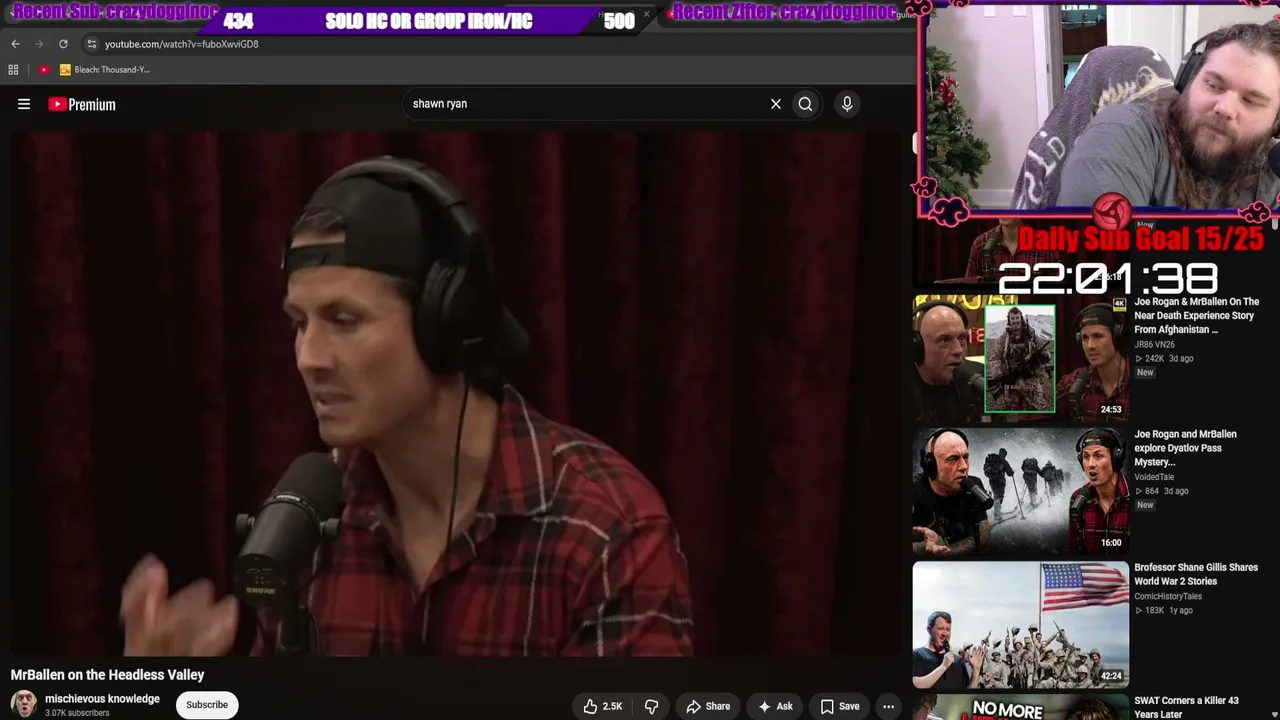Select the youtube.com URL in the address bar

pos(181,44)
